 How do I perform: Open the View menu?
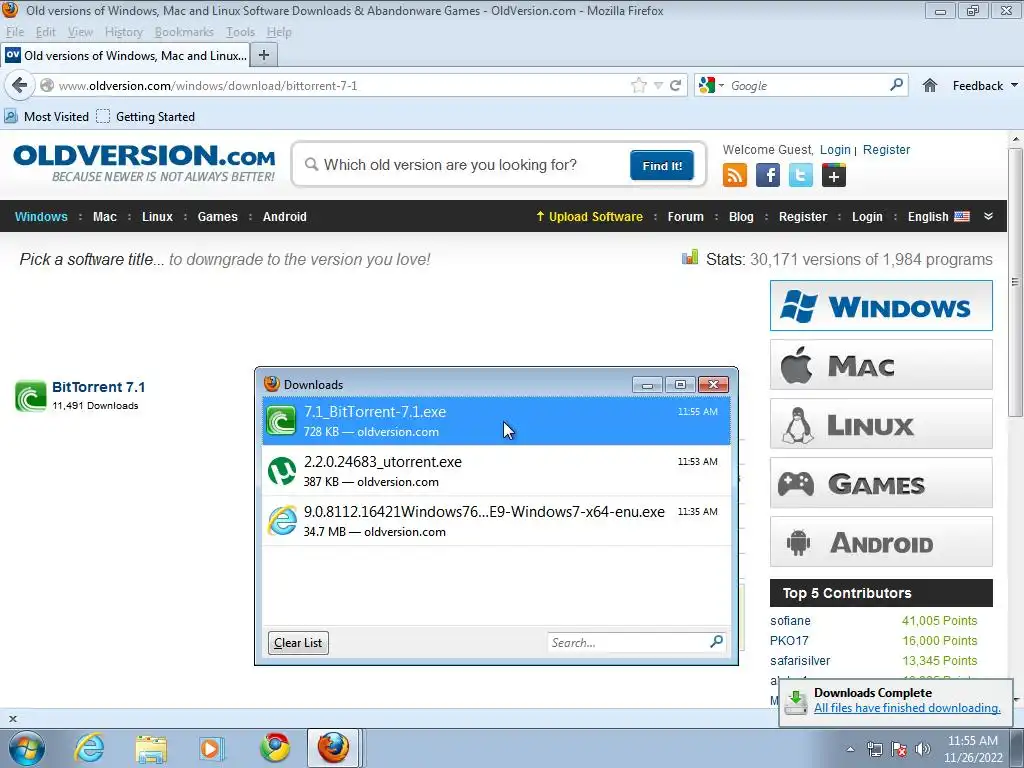(x=80, y=32)
